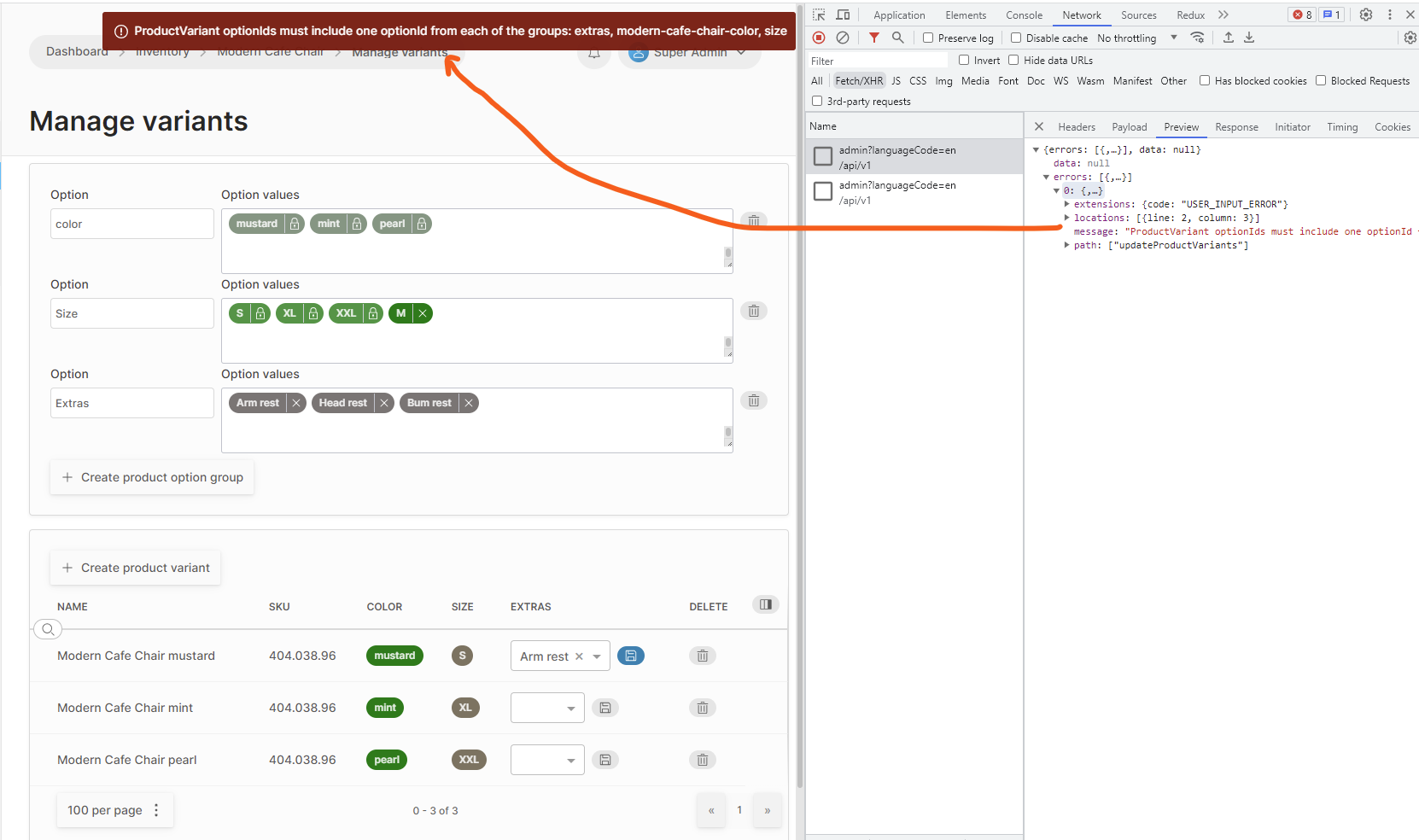The image size is (1419, 840).
Task: Export HAR file with download icon
Action: [1249, 38]
